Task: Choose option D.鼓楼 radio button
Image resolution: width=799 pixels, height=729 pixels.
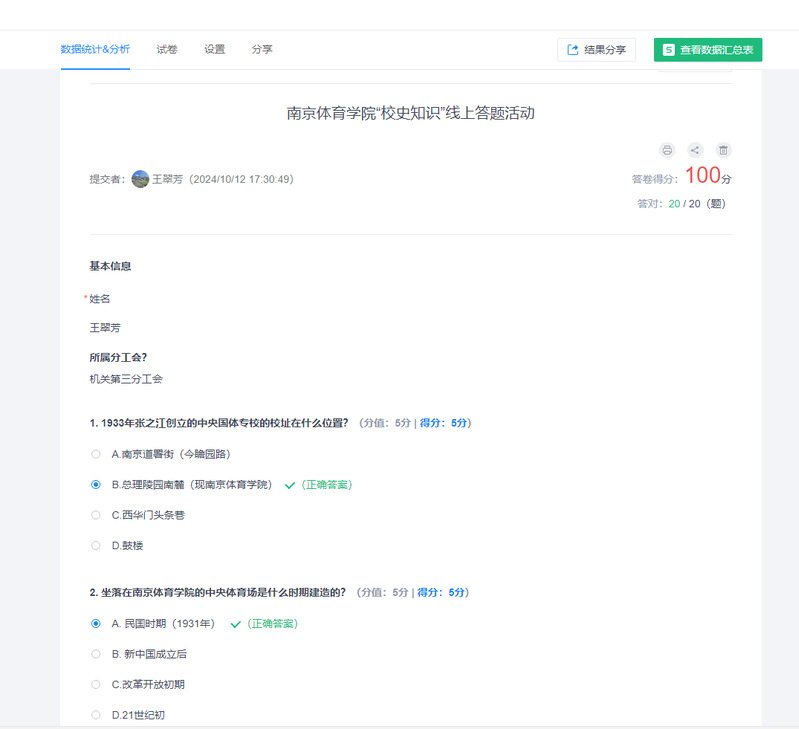Action: point(95,546)
